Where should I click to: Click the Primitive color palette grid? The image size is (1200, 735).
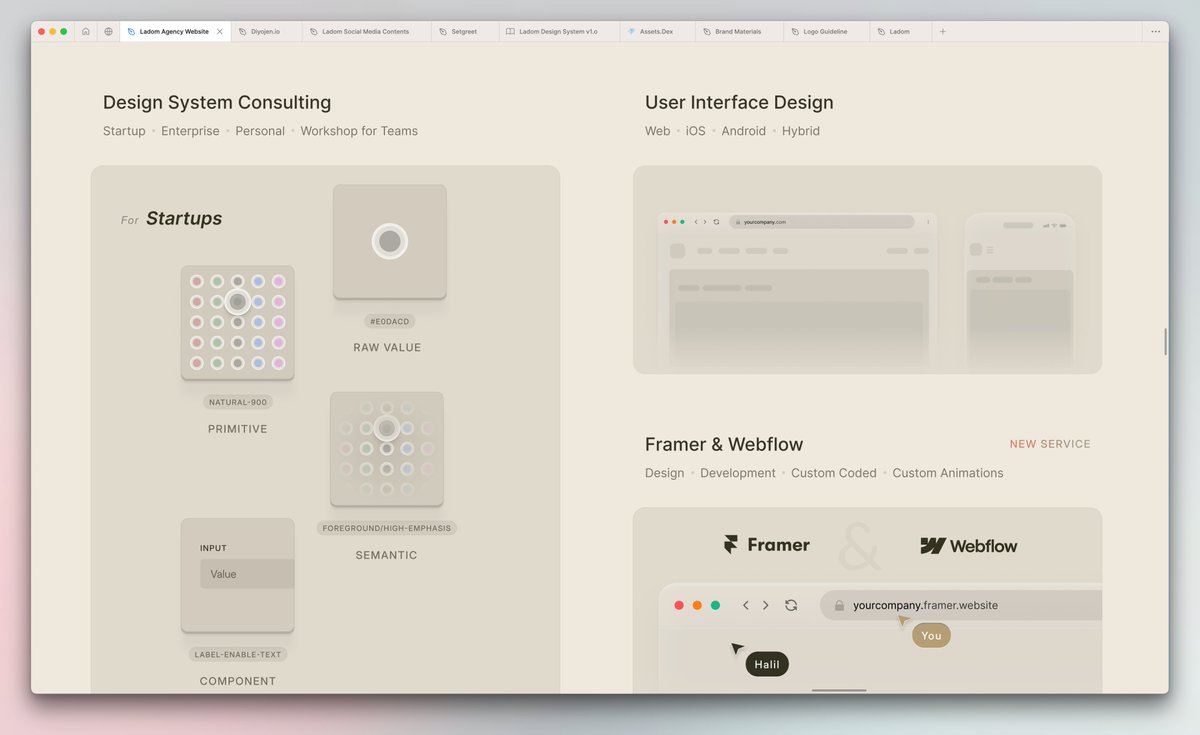pyautogui.click(x=238, y=322)
